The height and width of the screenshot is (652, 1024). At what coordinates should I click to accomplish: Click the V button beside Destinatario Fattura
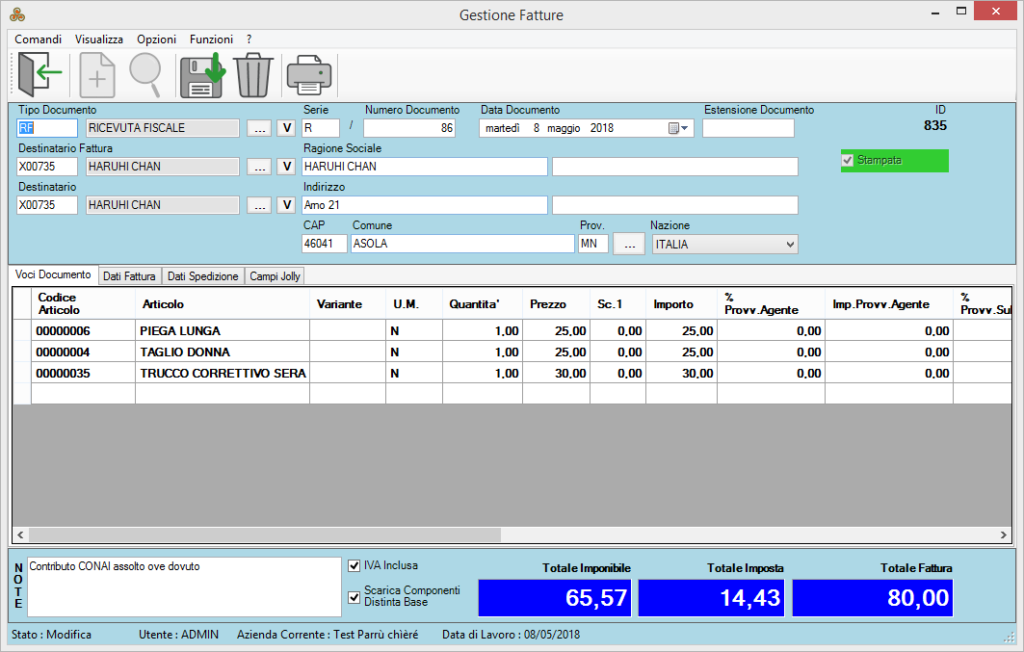(x=285, y=166)
